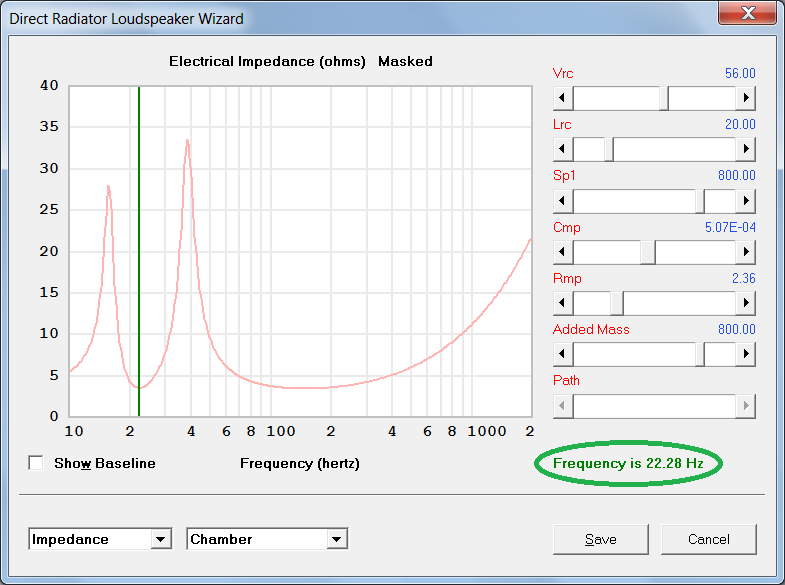Click the Path label
Screen dimensions: 785x585
pyautogui.click(x=566, y=380)
